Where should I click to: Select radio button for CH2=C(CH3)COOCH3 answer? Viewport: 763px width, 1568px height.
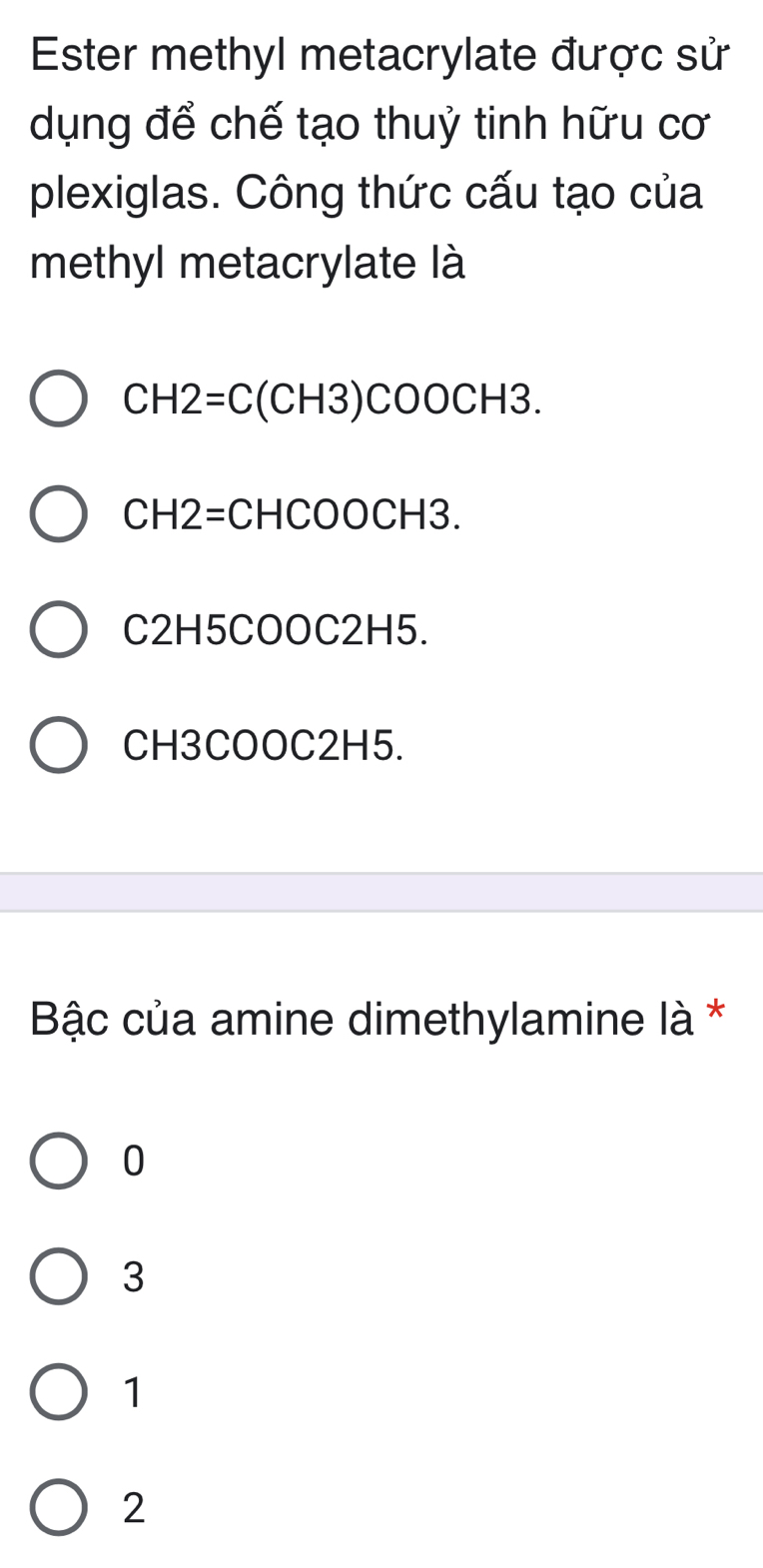[58, 399]
